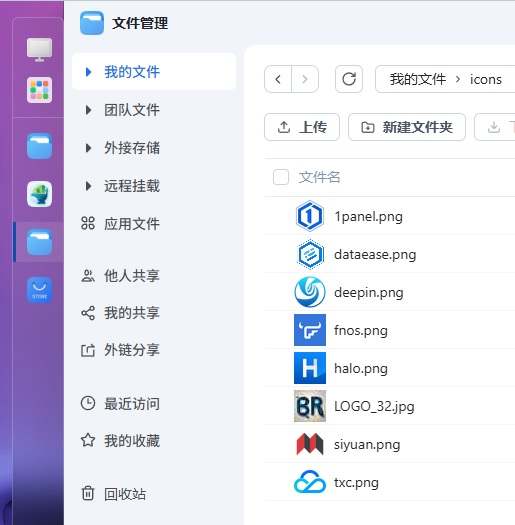Screen dimensions: 515x525
Task: Expand the 远程挂载 tree arrow
Action: [x=88, y=186]
